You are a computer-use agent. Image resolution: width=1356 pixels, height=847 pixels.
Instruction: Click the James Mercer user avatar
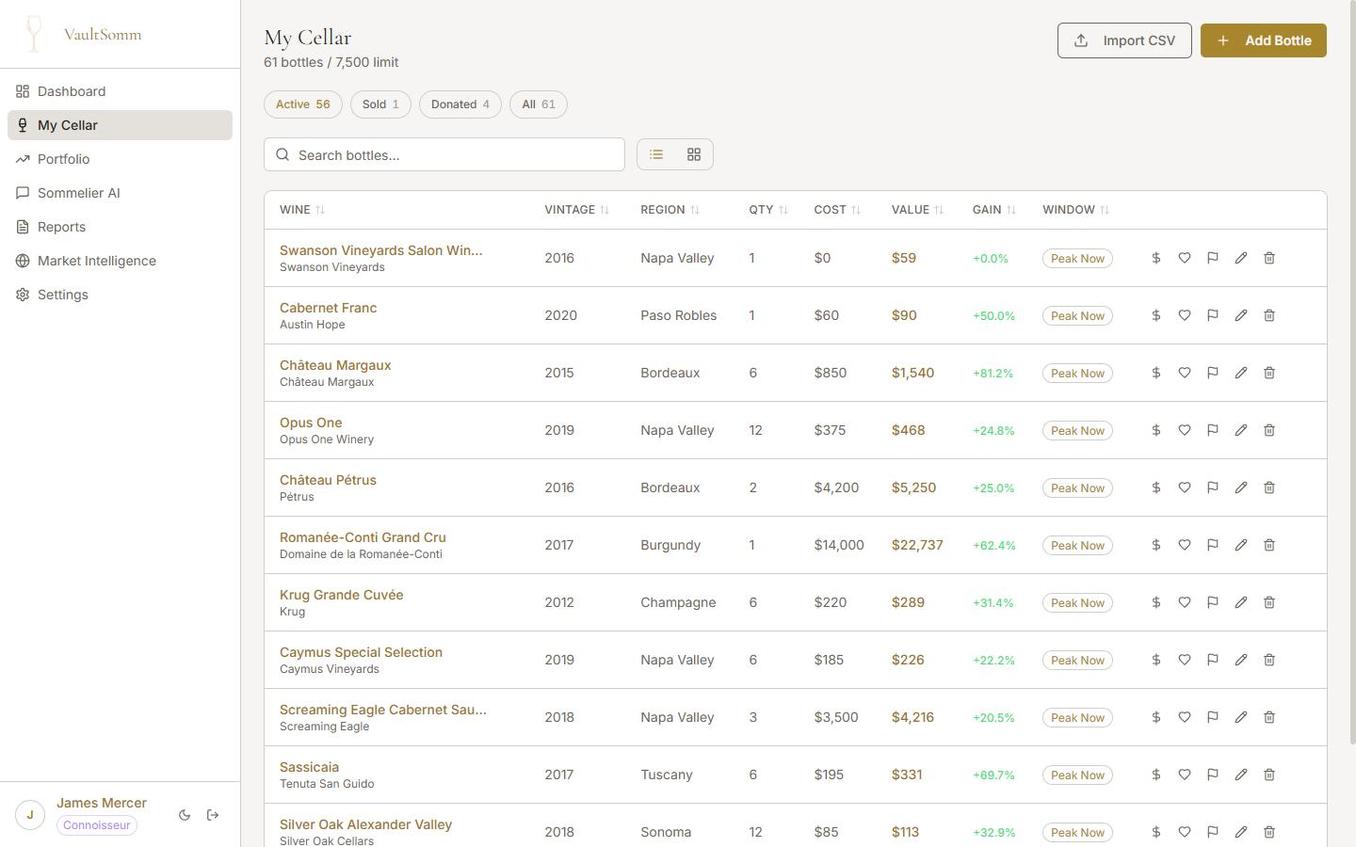[x=30, y=816]
